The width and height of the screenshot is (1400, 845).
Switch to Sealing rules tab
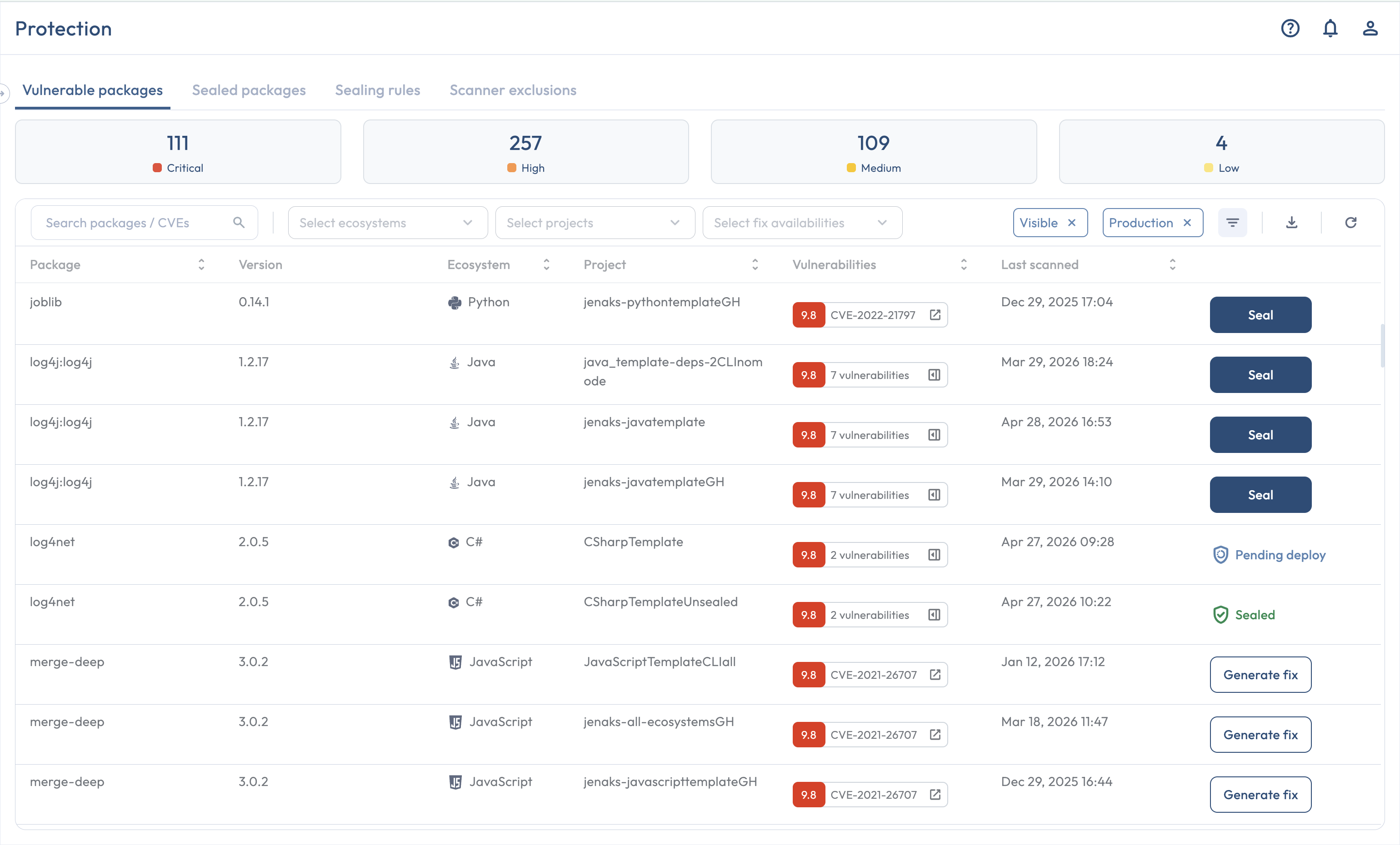point(377,90)
